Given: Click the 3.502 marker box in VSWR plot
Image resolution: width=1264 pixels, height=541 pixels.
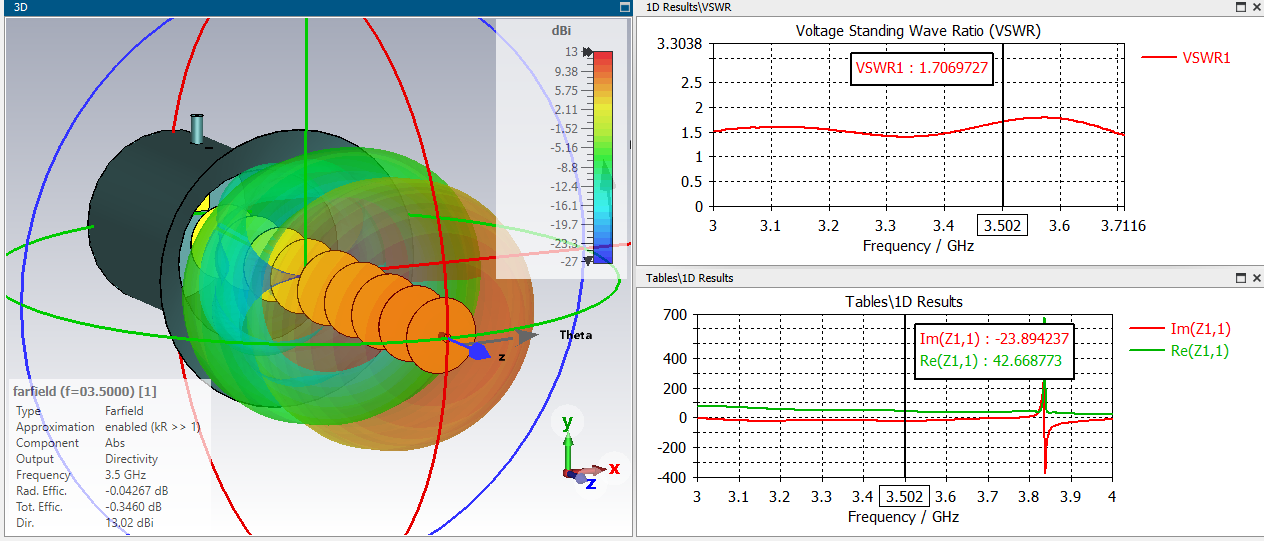Looking at the screenshot, I should [1002, 227].
